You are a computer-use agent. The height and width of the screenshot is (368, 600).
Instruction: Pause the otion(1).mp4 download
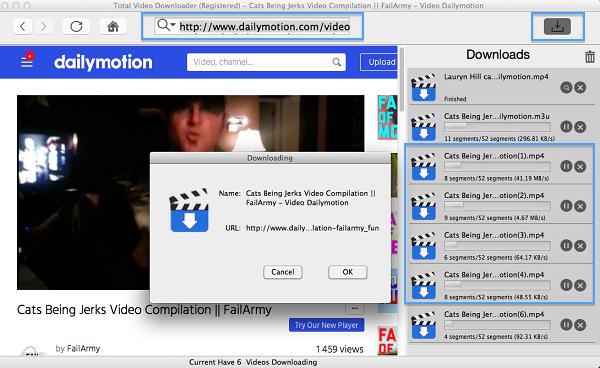566,166
